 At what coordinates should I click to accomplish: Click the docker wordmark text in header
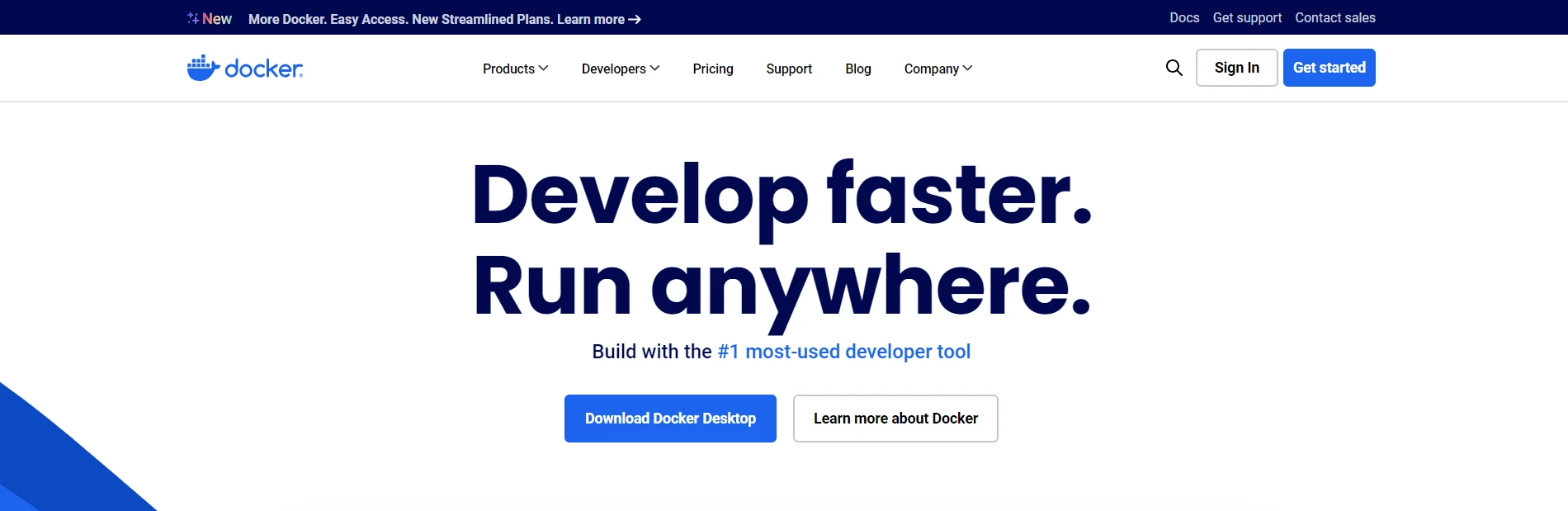click(263, 69)
